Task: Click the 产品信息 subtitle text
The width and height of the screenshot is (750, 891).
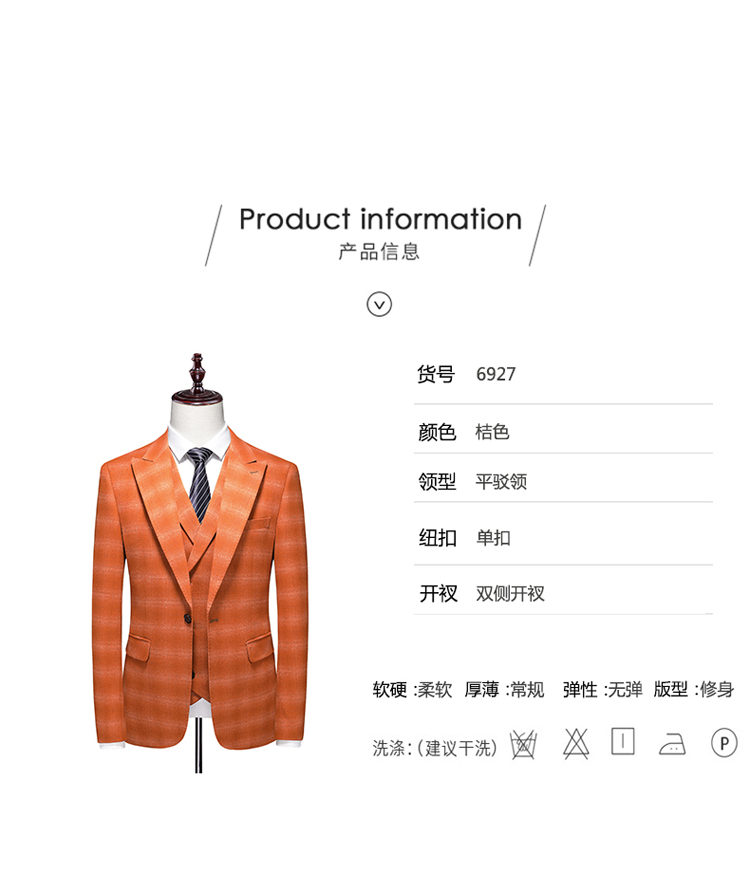Action: [379, 251]
